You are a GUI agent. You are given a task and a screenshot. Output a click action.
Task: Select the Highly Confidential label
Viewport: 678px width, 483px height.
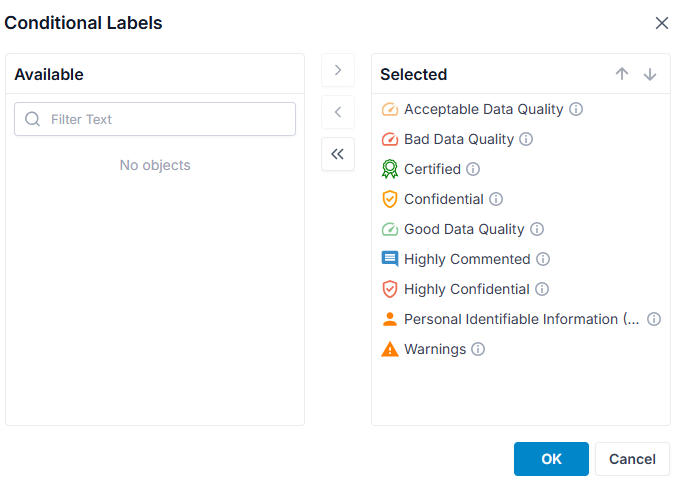coord(467,289)
